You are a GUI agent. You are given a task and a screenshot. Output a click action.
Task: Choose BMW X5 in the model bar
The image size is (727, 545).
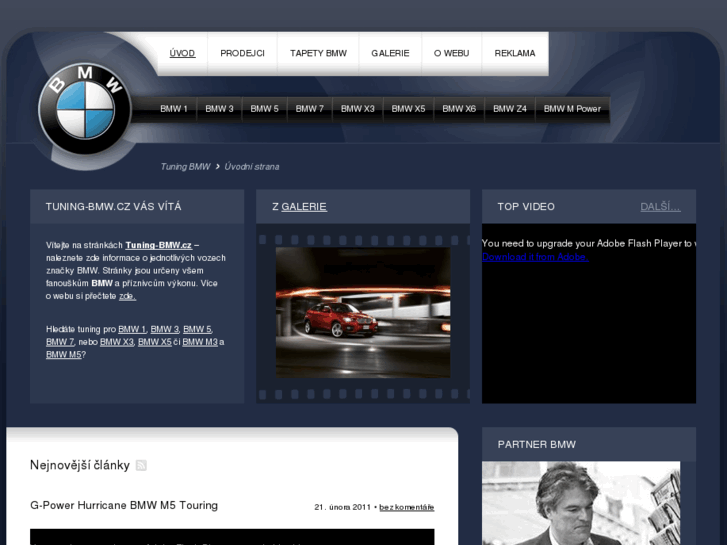pos(408,109)
